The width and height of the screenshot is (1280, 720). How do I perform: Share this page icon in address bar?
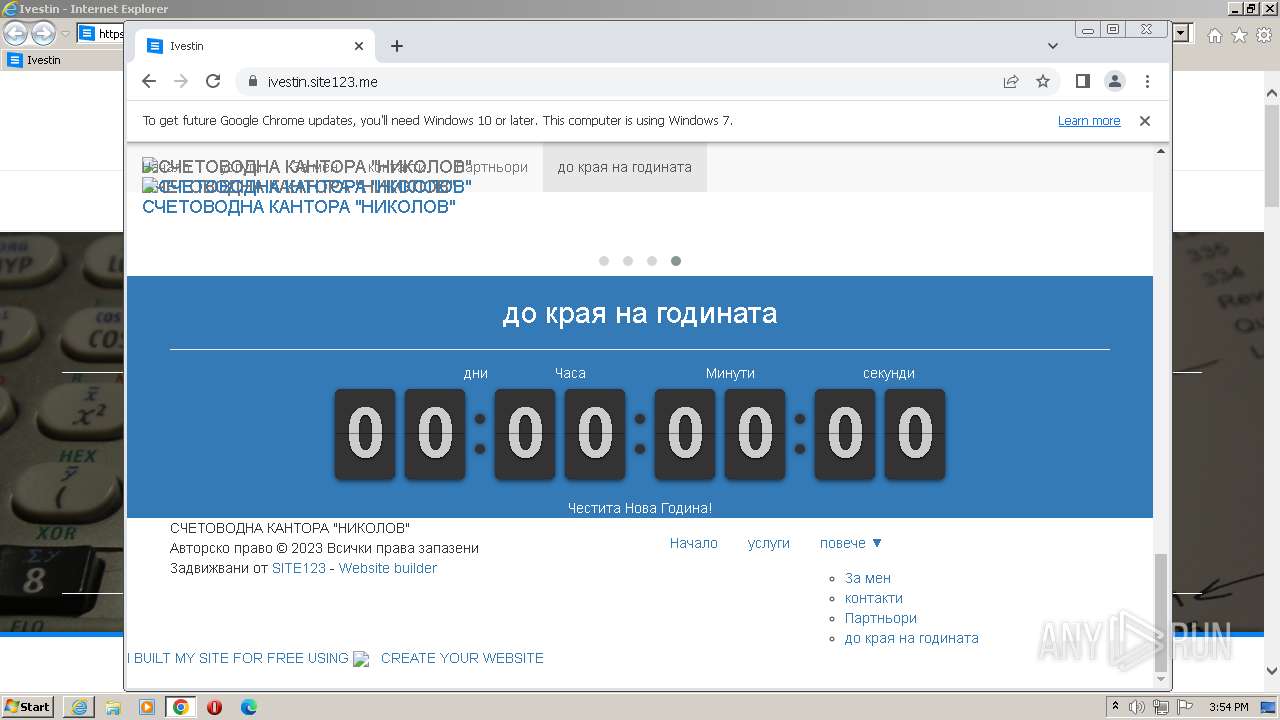[1011, 82]
